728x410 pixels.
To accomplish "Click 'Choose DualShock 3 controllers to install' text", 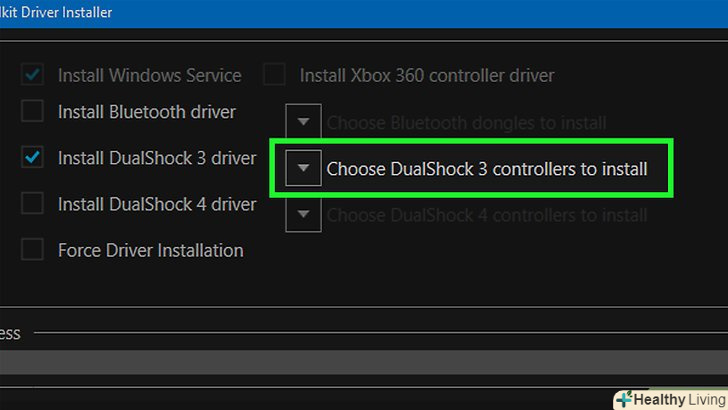I will 487,169.
